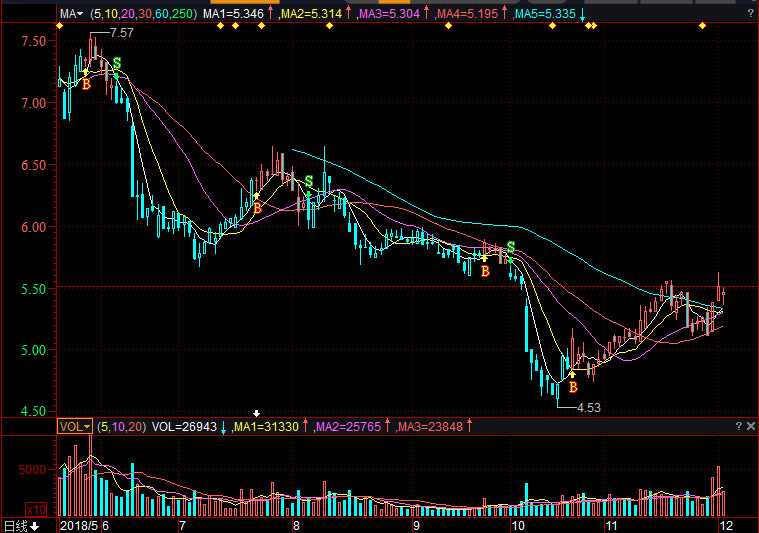Select the cyan MA5=5.335 legend label
Image resolution: width=759 pixels, height=533 pixels.
(545, 14)
